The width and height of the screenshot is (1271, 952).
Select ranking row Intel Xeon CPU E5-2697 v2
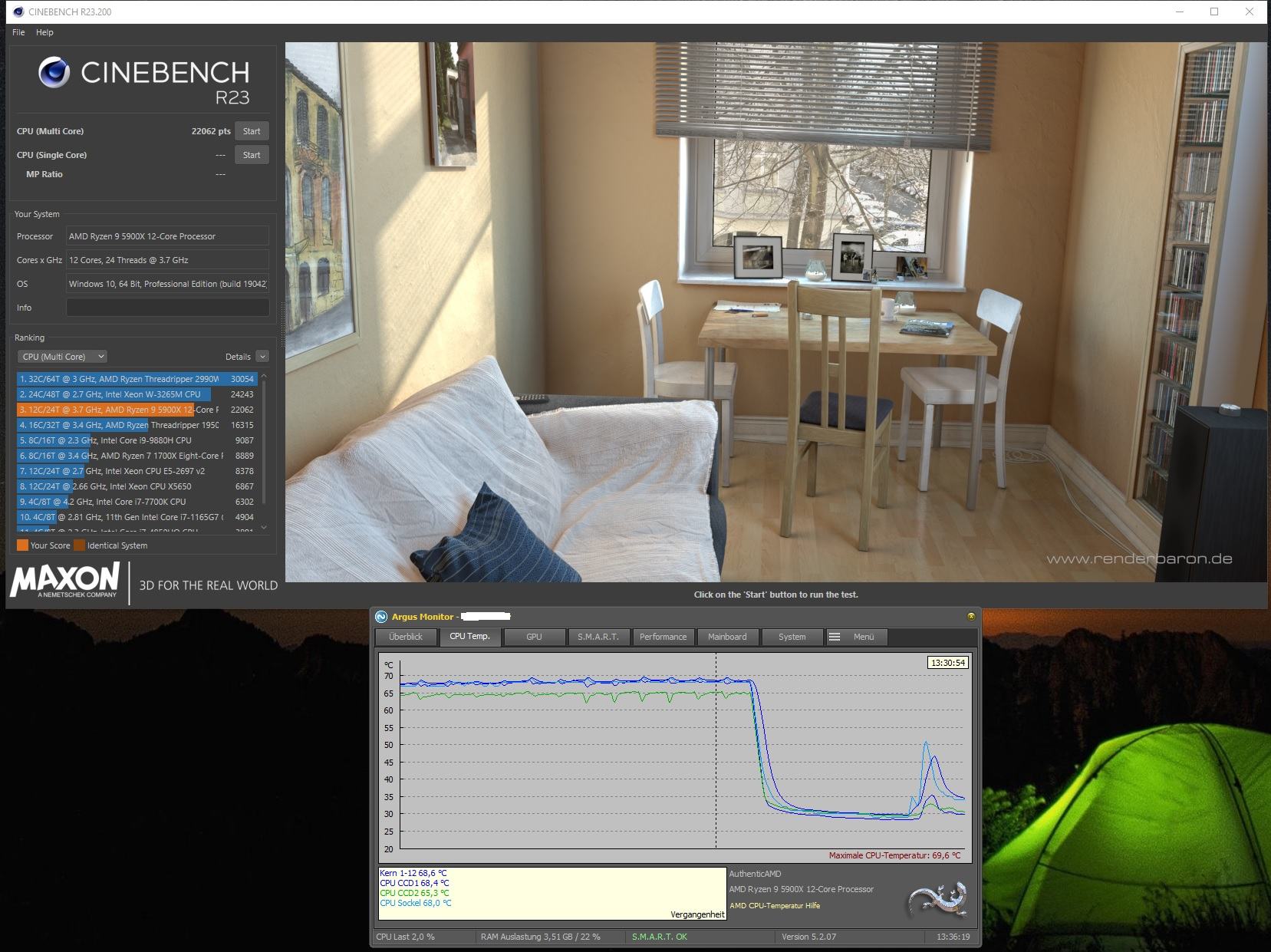pyautogui.click(x=137, y=471)
